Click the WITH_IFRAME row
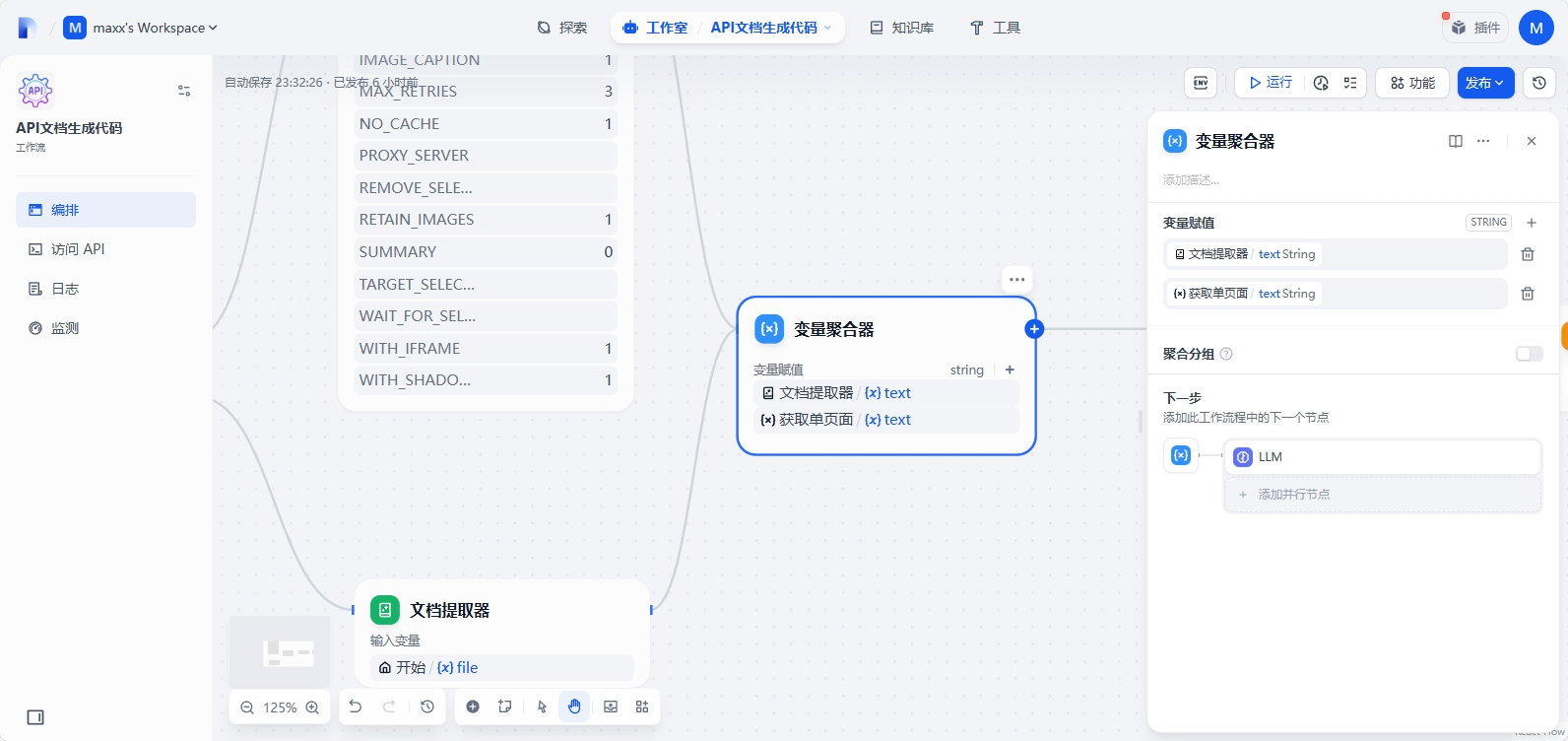Screen dimensions: 1568x741 (486, 349)
